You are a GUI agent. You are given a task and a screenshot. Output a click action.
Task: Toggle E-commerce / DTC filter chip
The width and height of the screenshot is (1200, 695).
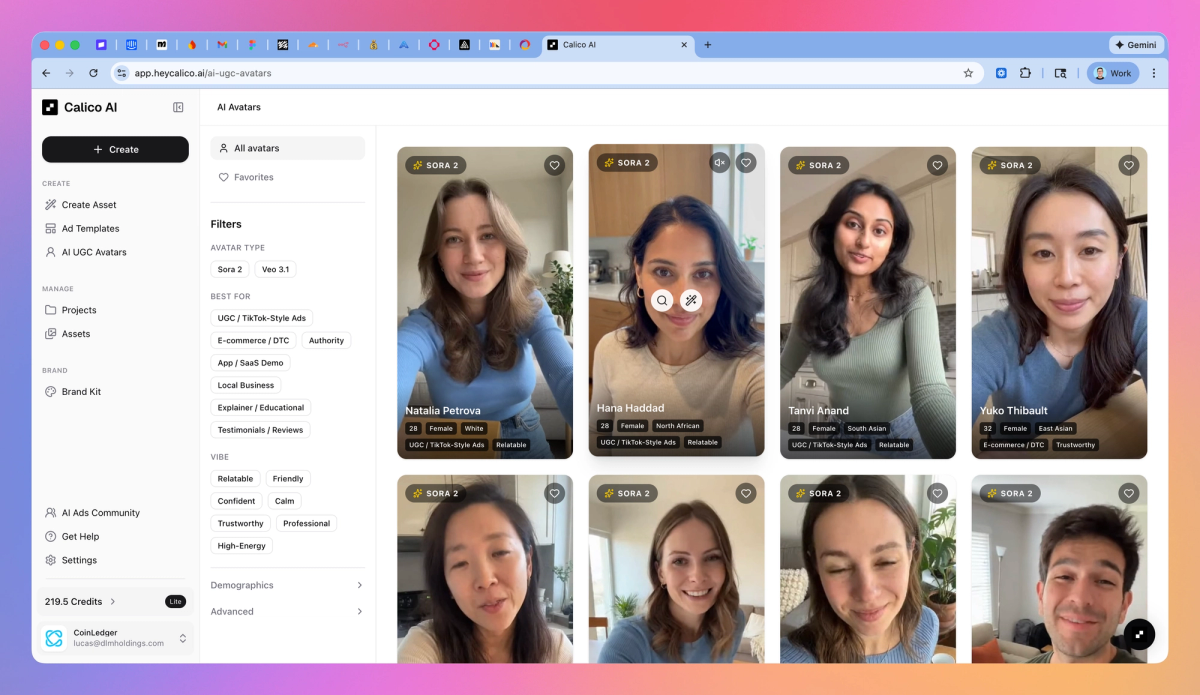pos(254,341)
